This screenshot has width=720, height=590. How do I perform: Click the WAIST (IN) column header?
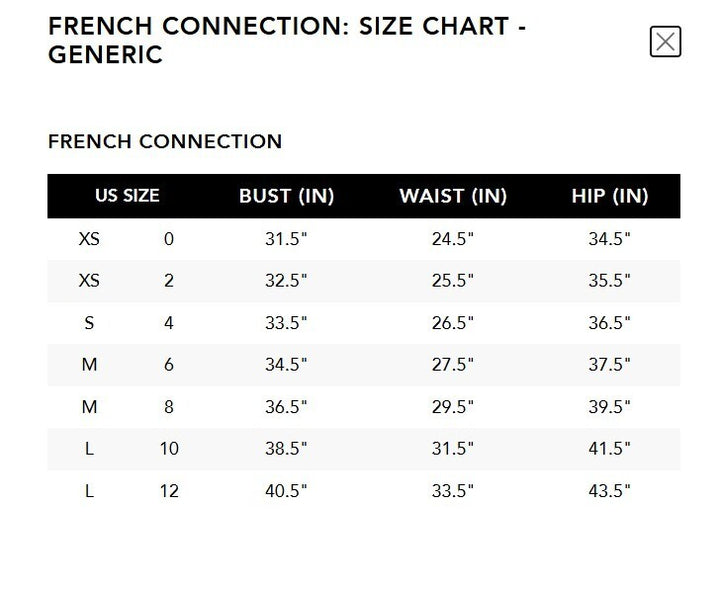[453, 196]
